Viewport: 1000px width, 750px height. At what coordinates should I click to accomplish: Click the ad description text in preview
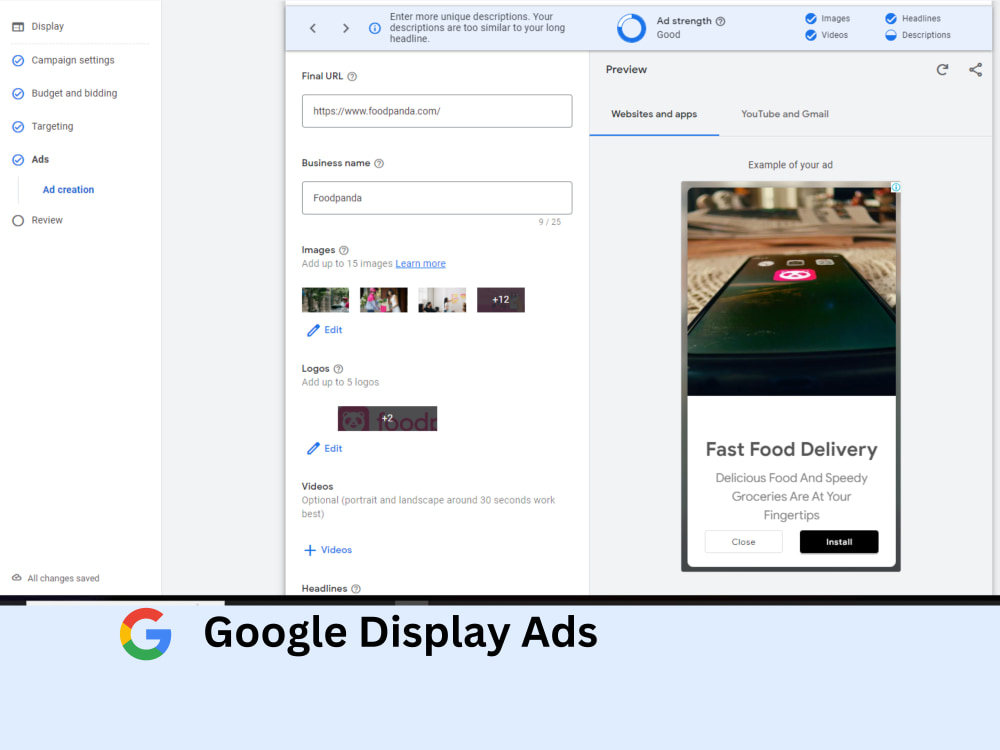coord(791,496)
